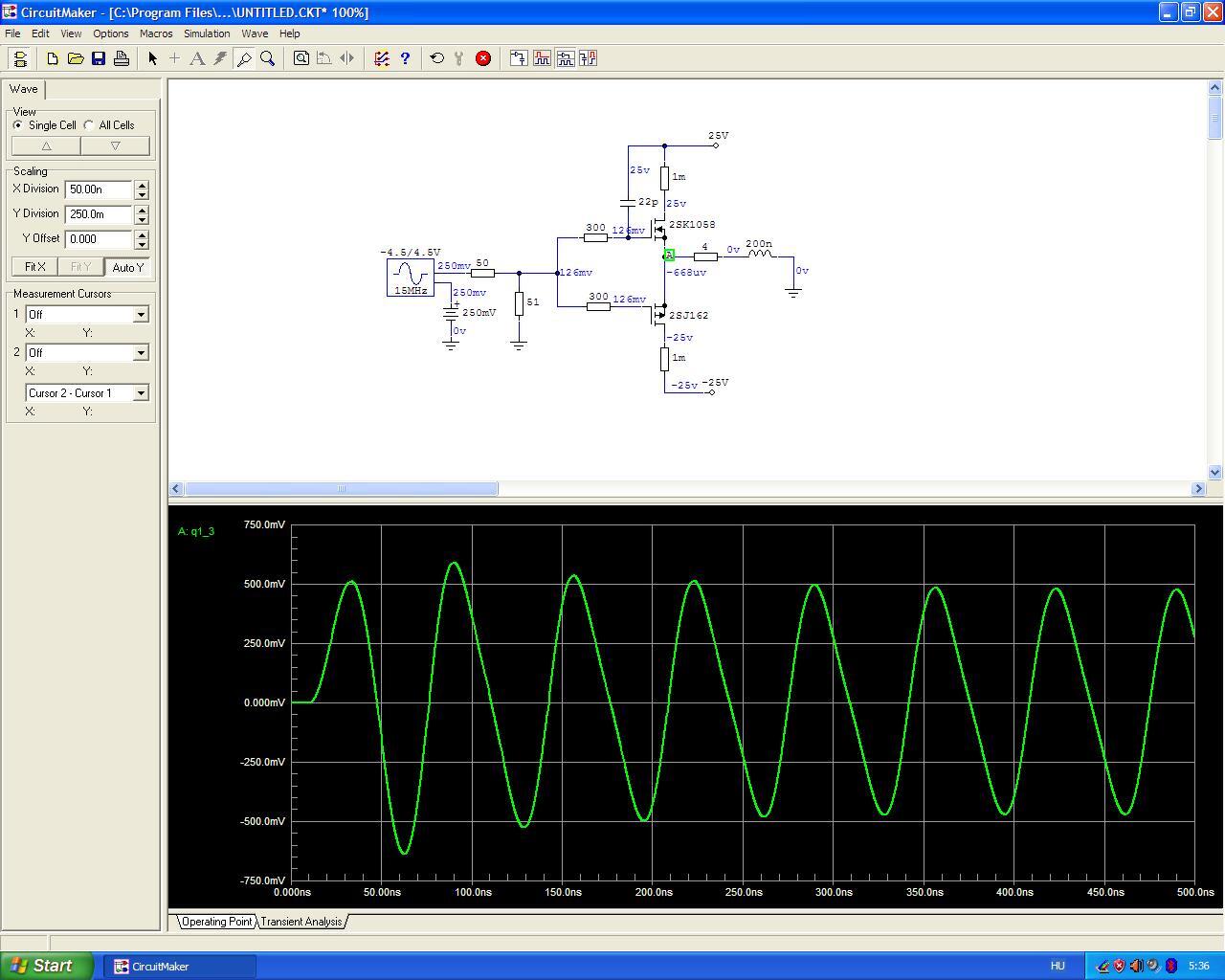Screen dimensions: 1225x980
Task: Select the Single Cell radio button
Action: 18,125
